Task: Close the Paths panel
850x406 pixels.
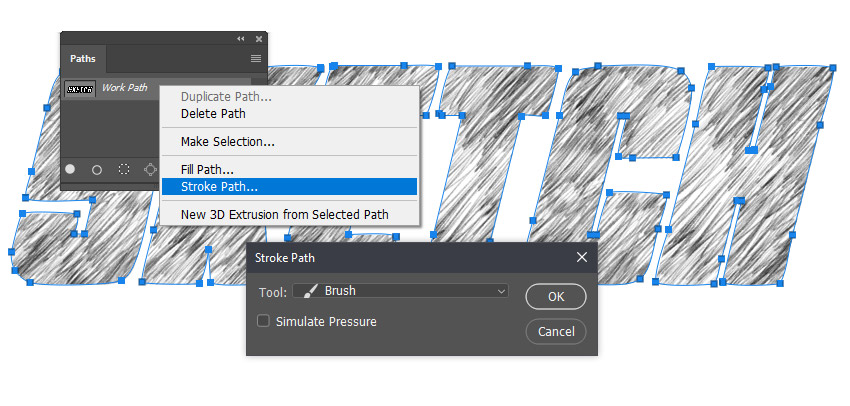Action: click(x=259, y=38)
